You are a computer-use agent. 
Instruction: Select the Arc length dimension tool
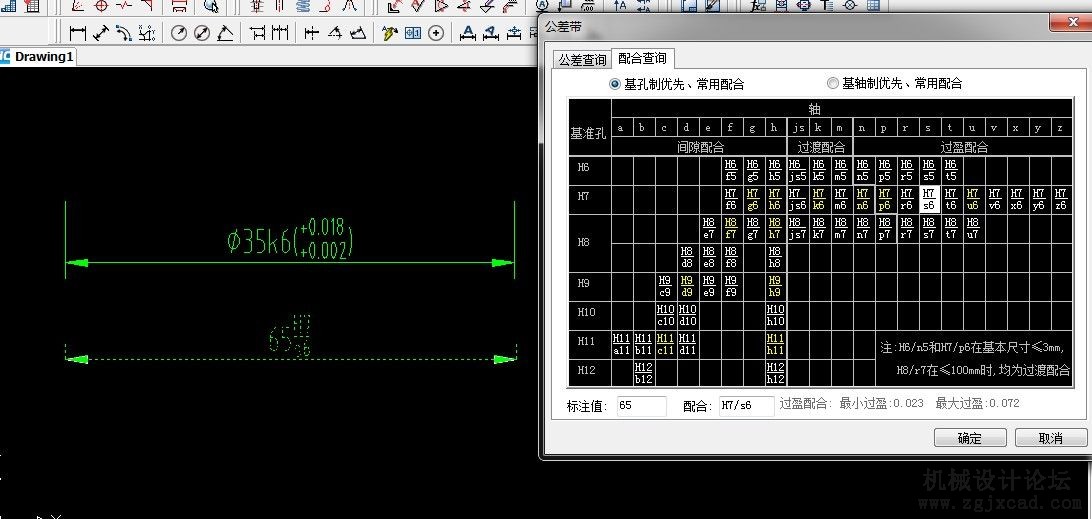point(123,33)
